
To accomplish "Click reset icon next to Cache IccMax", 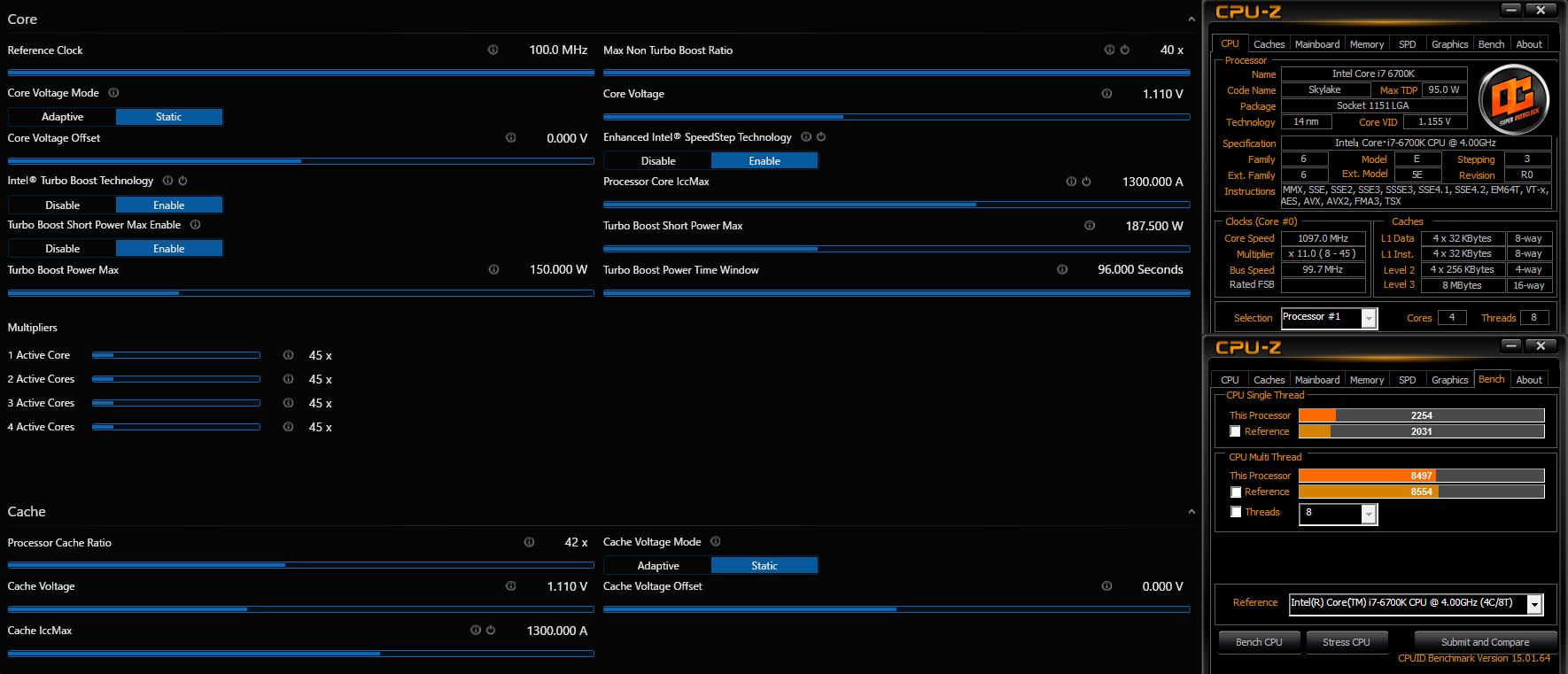I will point(491,630).
